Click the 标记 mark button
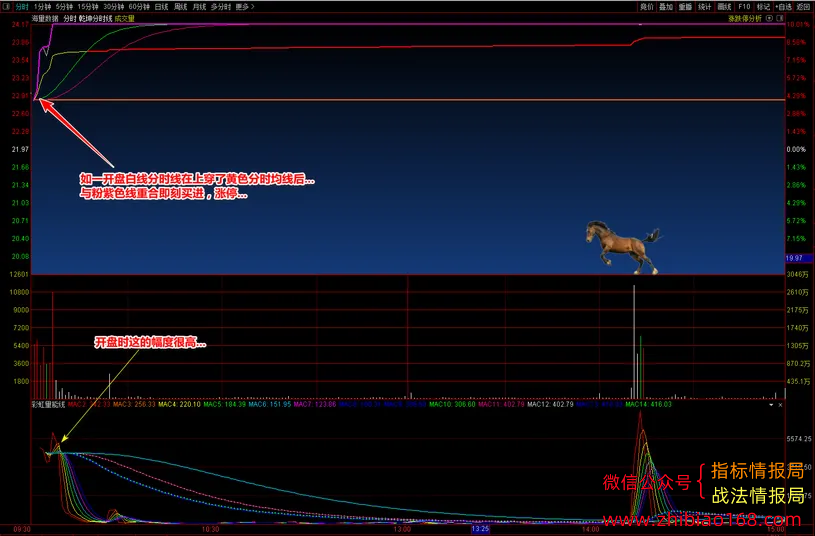Image resolution: width=815 pixels, height=536 pixels. 763,7
